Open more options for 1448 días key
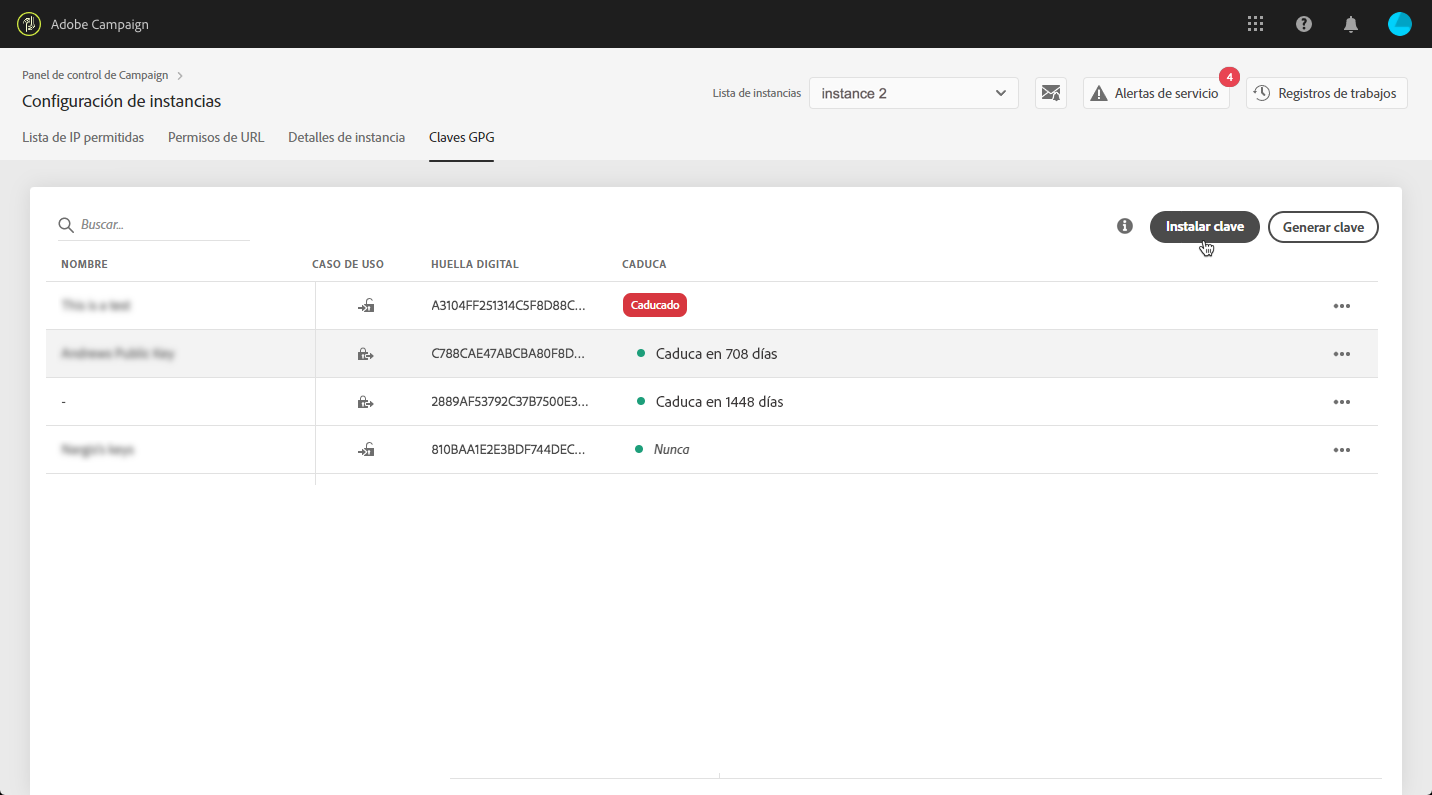This screenshot has height=795, width=1432. click(x=1342, y=402)
